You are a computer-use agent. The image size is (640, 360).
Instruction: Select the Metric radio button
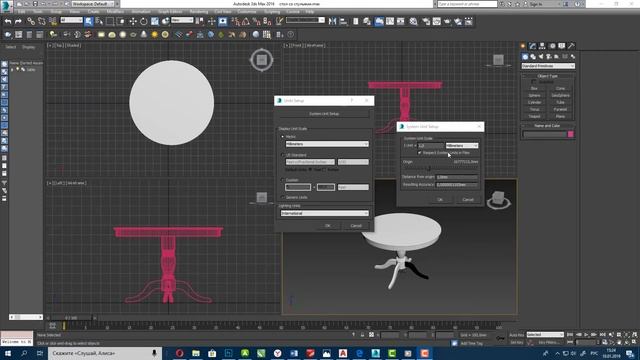click(x=282, y=137)
